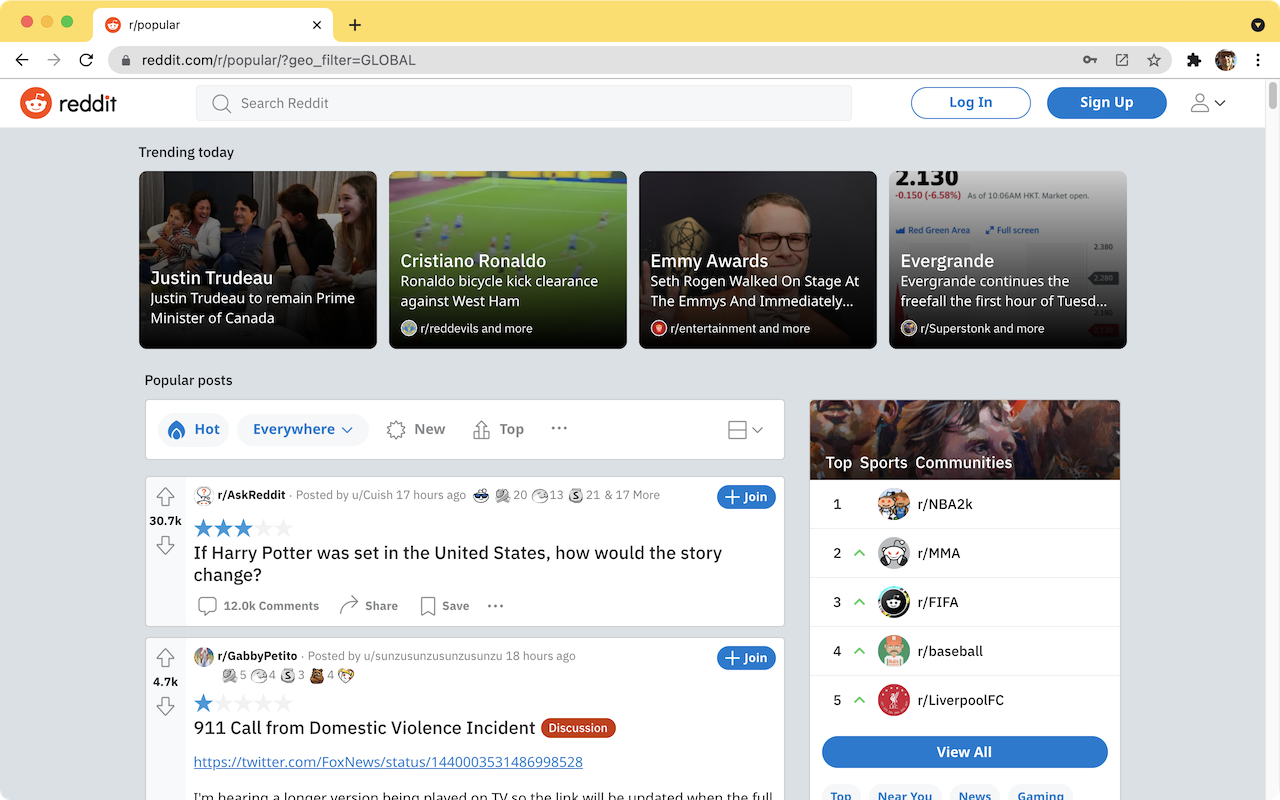Open the Emmy Awards trending card
This screenshot has height=800, width=1280.
(758, 260)
